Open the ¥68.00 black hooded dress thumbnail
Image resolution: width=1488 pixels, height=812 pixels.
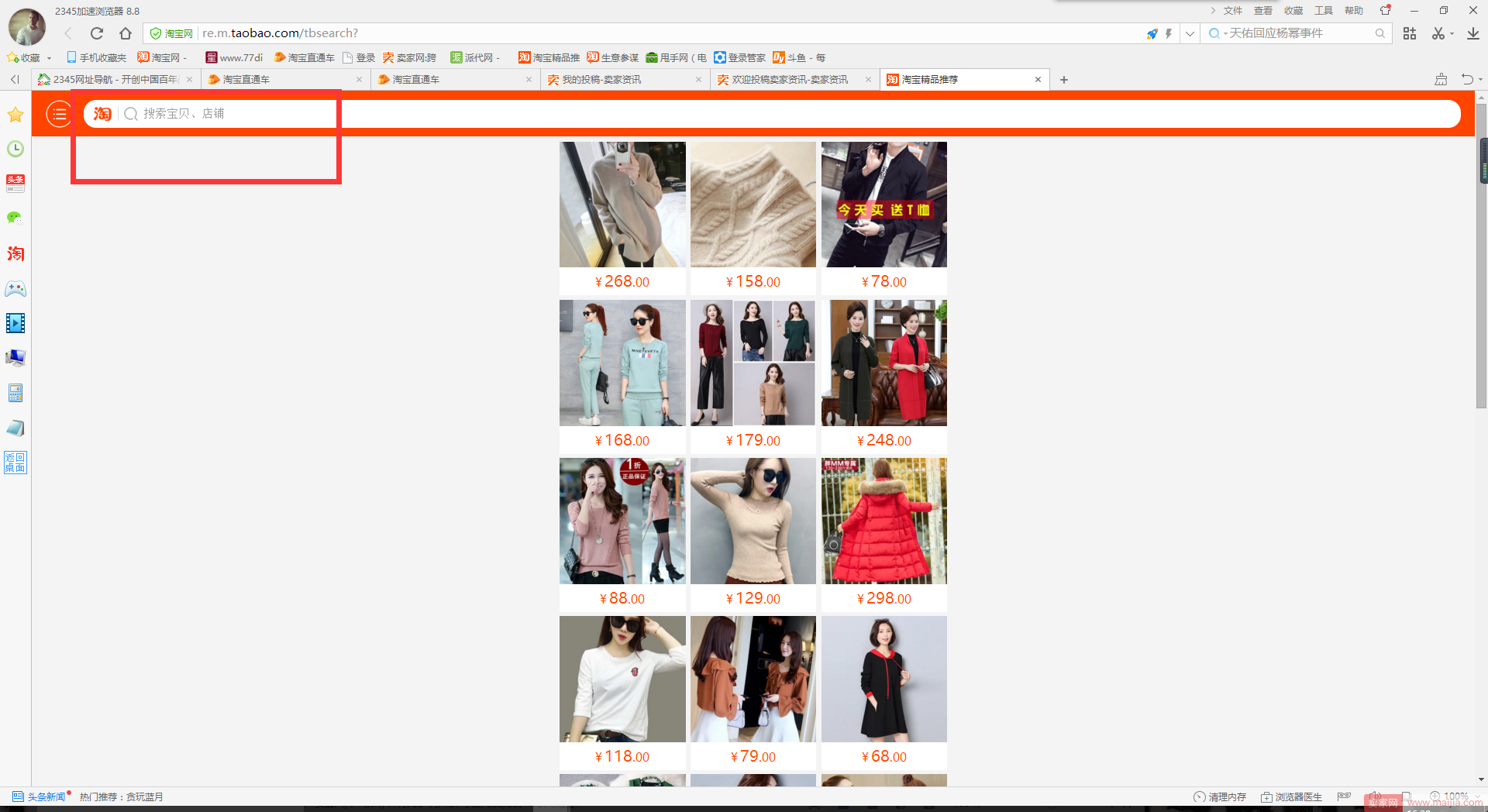point(884,679)
